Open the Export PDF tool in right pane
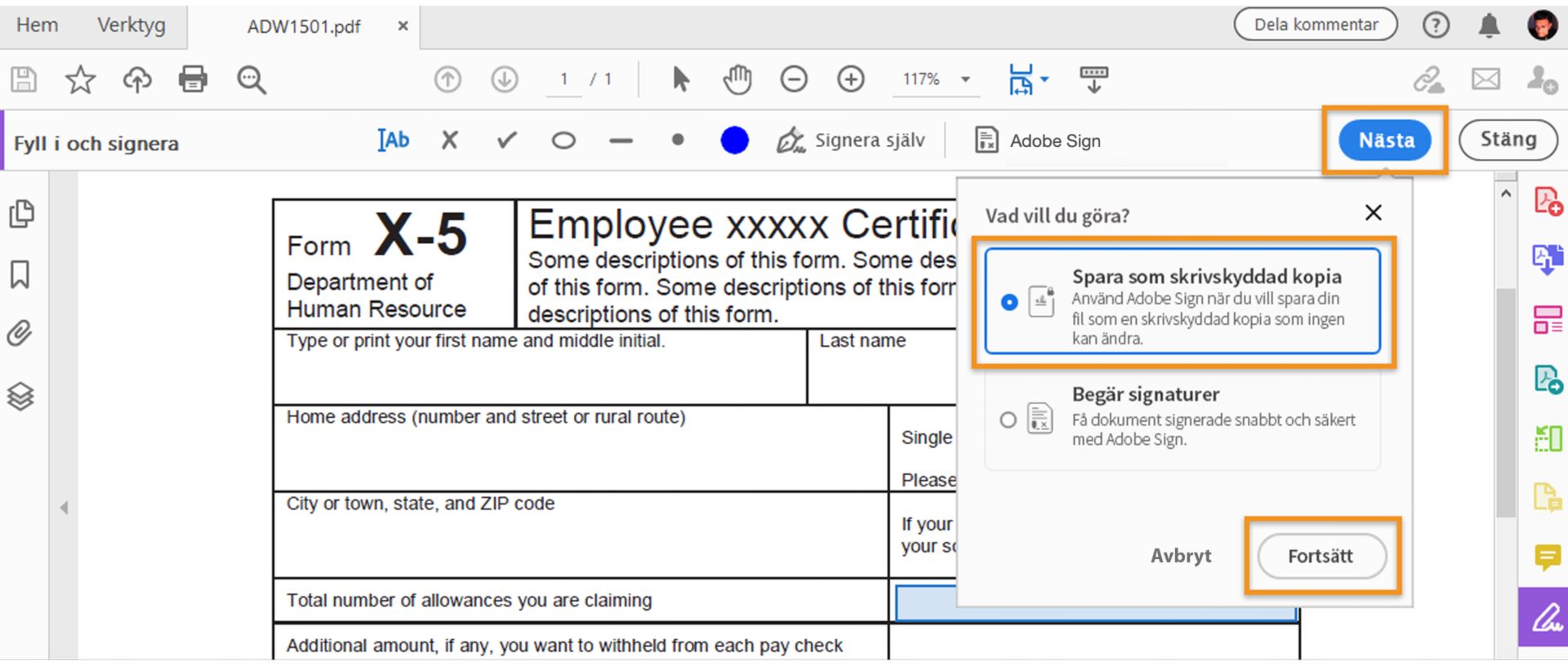The height and width of the screenshot is (666, 1568). (x=1548, y=260)
